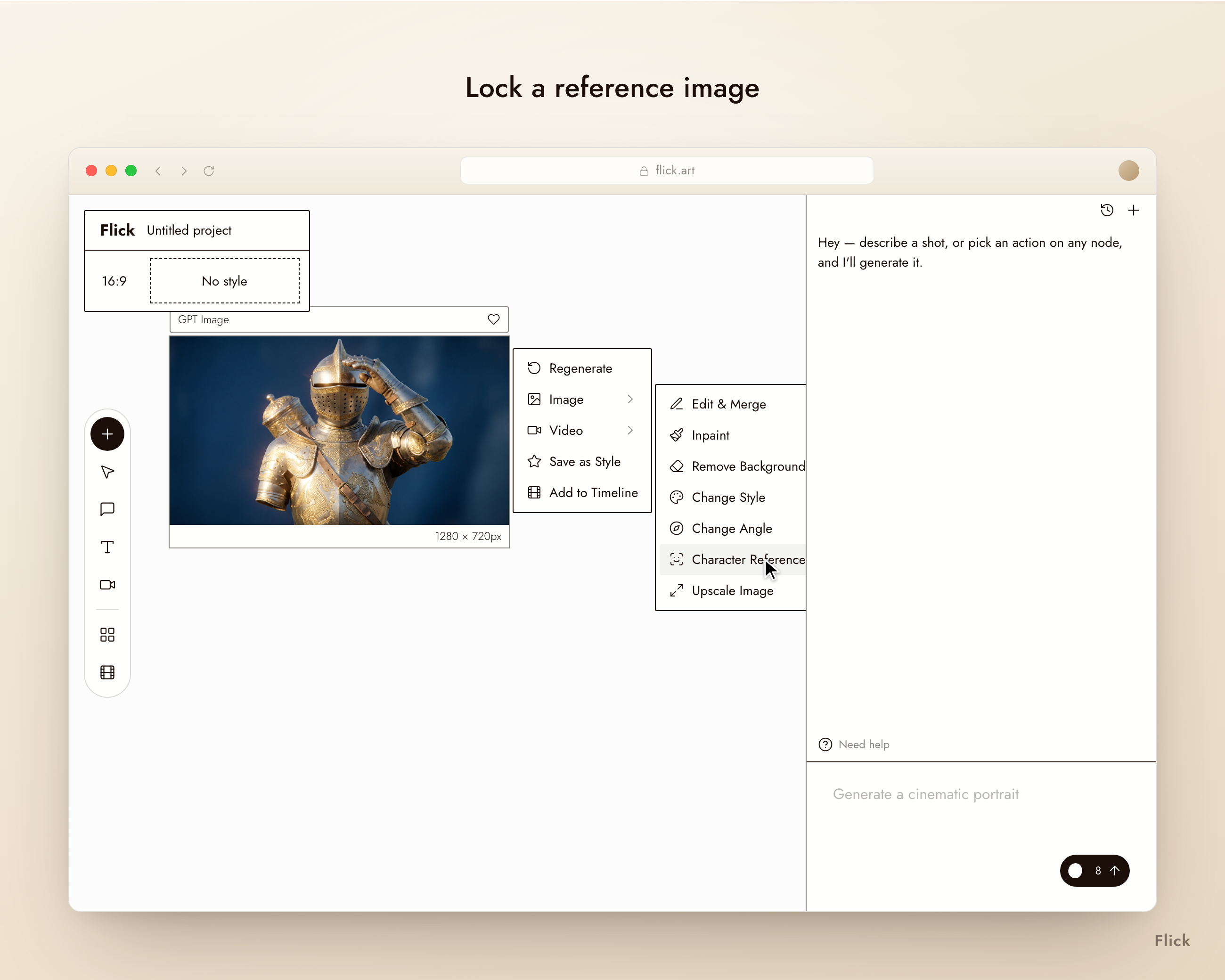Open the 16:9 aspect ratio selector
The height and width of the screenshot is (980, 1225).
(114, 281)
